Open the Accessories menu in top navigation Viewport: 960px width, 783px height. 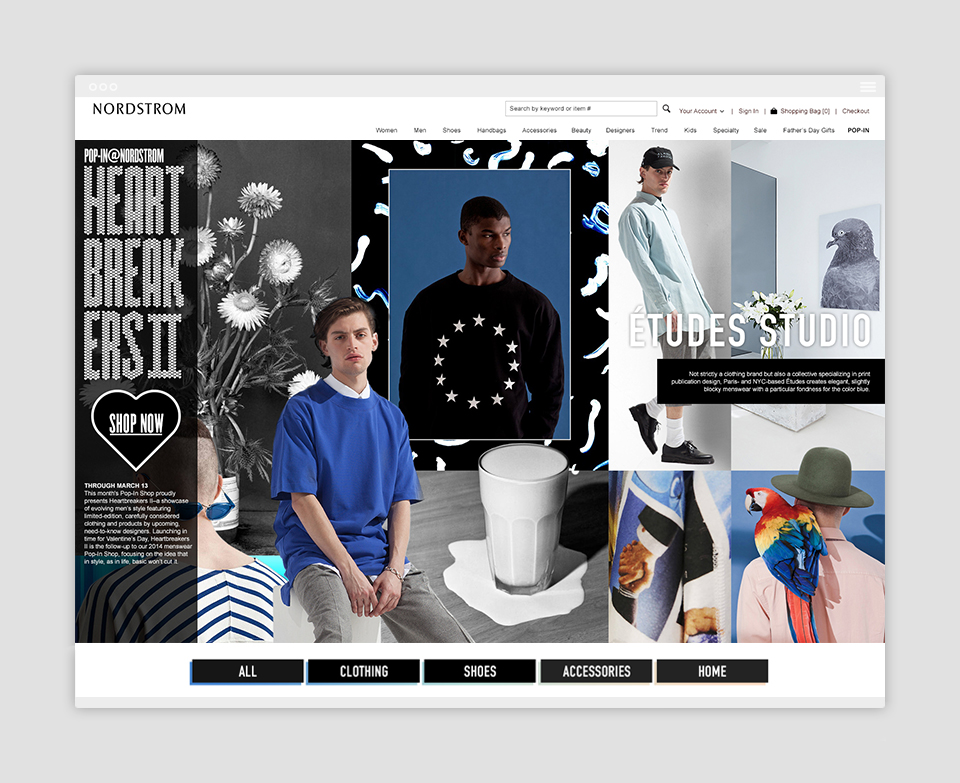coord(539,130)
